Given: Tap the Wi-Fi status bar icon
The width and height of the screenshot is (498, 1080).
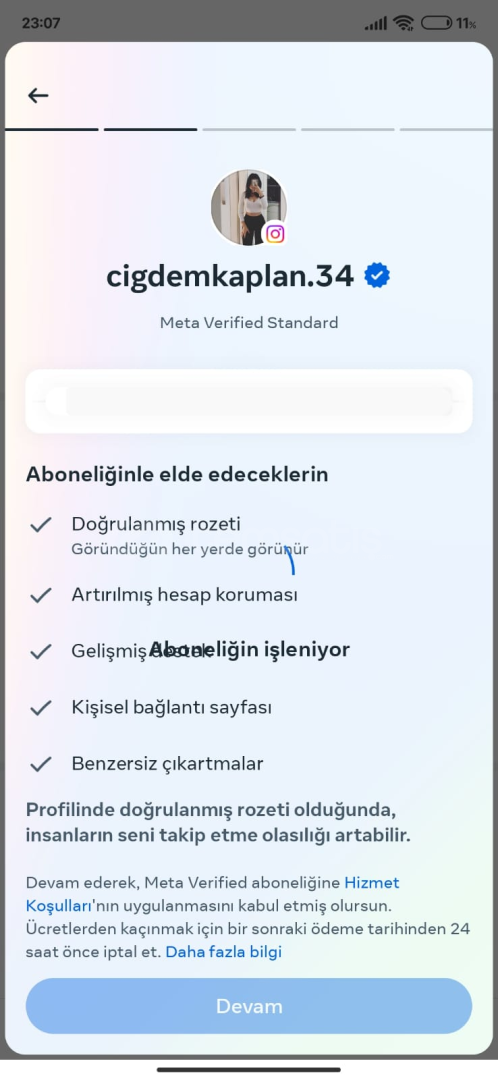Looking at the screenshot, I should (x=404, y=23).
